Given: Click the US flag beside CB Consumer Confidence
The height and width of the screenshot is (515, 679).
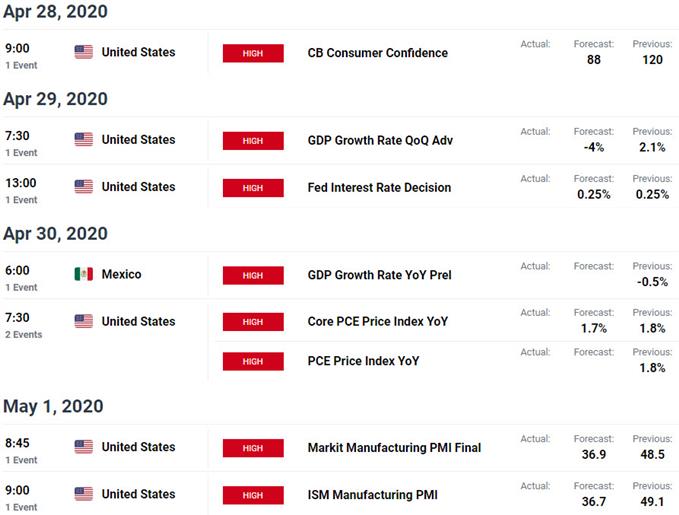Looking at the screenshot, I should pyautogui.click(x=84, y=52).
